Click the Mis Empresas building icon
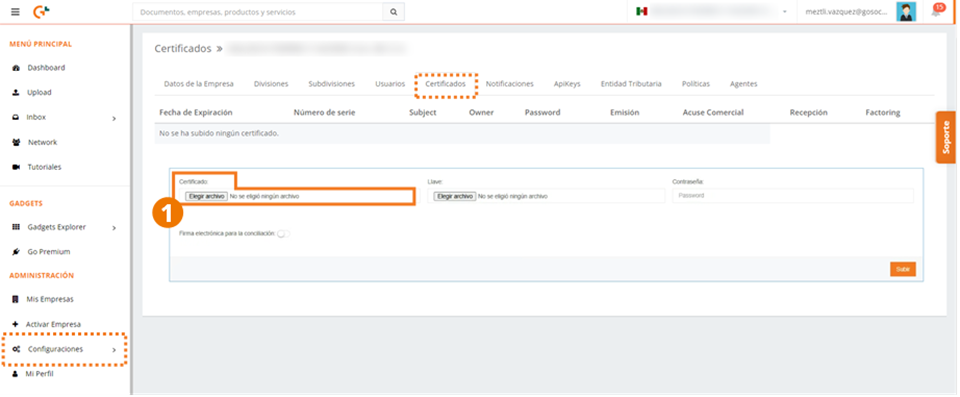This screenshot has width=960, height=397. (x=16, y=300)
